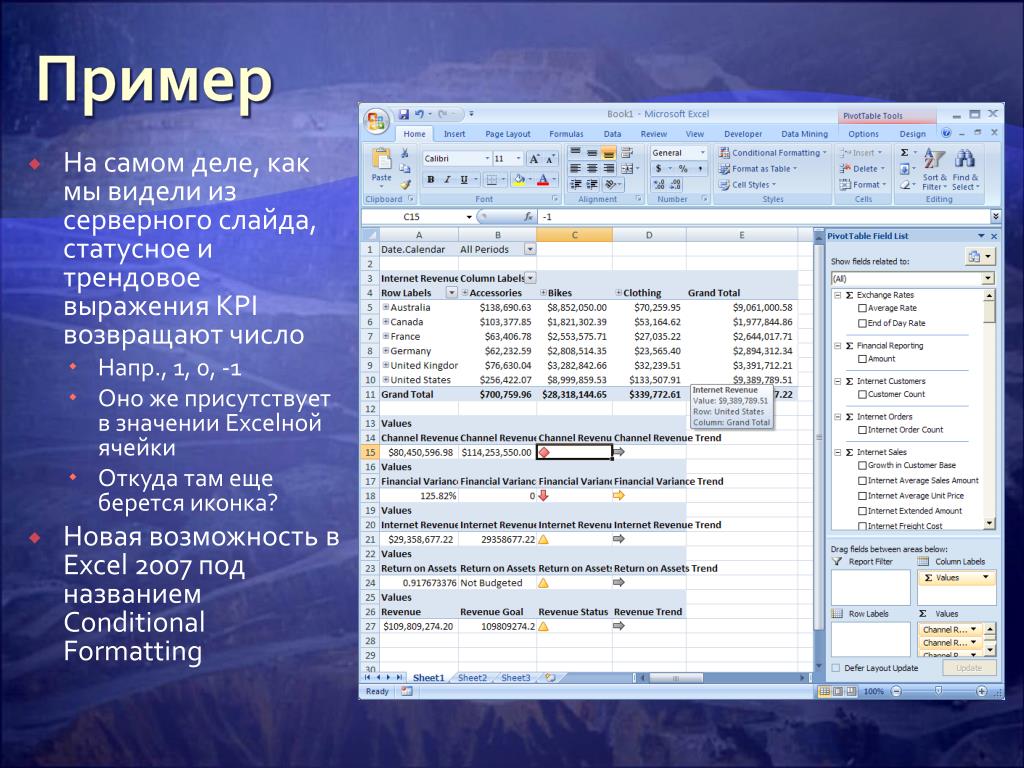Switch to the Insert ribbon tab
This screenshot has height=768, width=1024.
point(455,134)
